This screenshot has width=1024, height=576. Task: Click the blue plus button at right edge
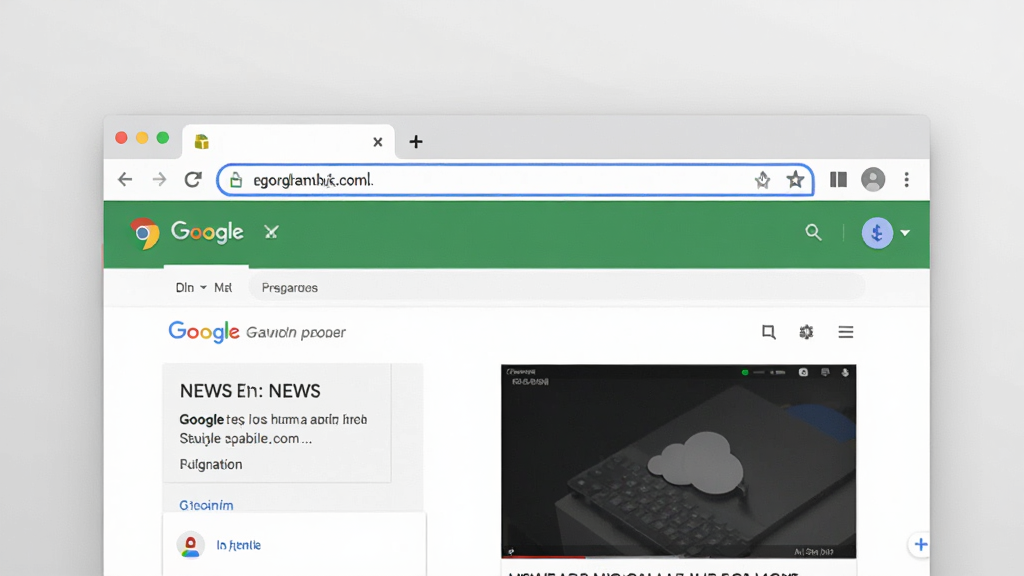(x=920, y=544)
